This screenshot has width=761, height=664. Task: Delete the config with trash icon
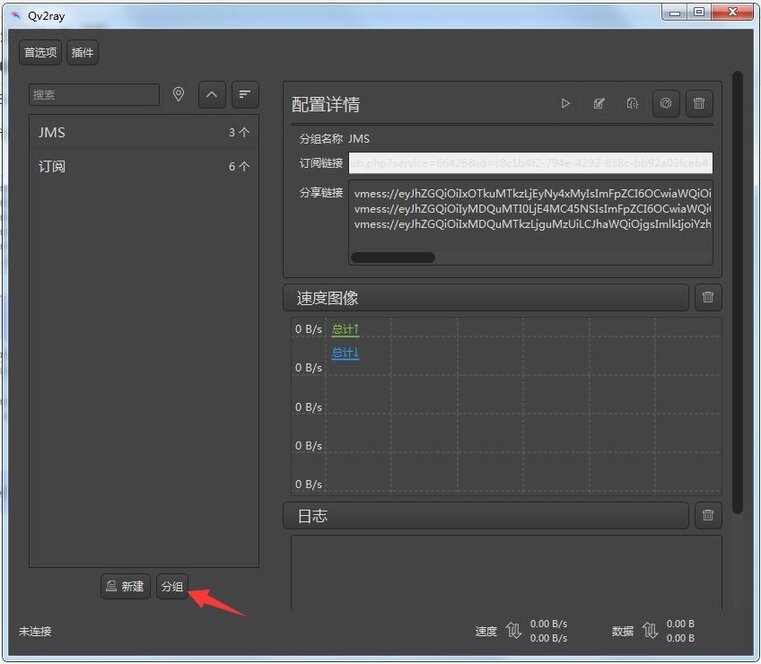[x=699, y=103]
